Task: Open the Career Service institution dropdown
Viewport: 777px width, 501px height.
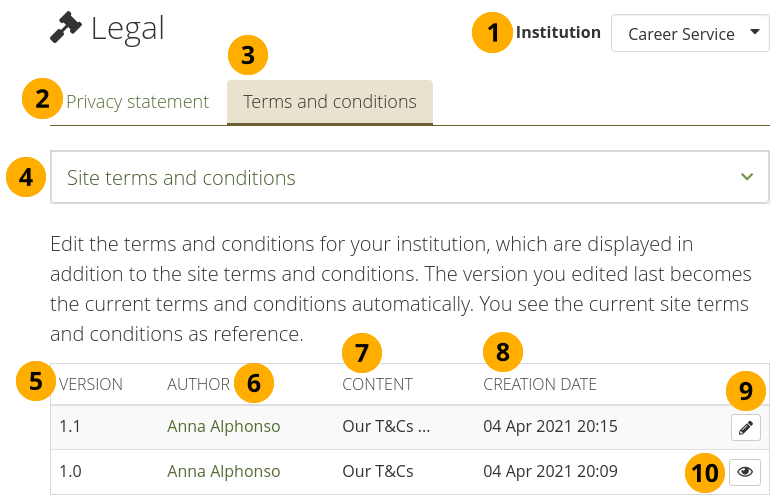Action: [689, 33]
